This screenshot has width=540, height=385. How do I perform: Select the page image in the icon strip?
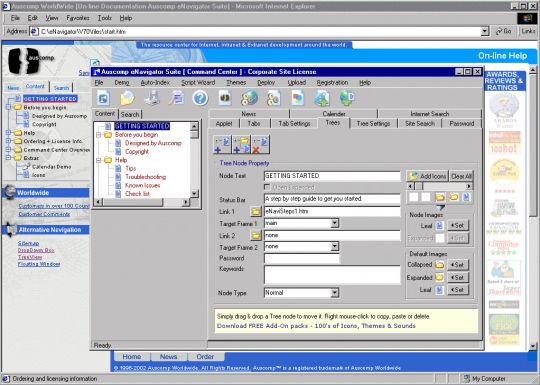466,197
